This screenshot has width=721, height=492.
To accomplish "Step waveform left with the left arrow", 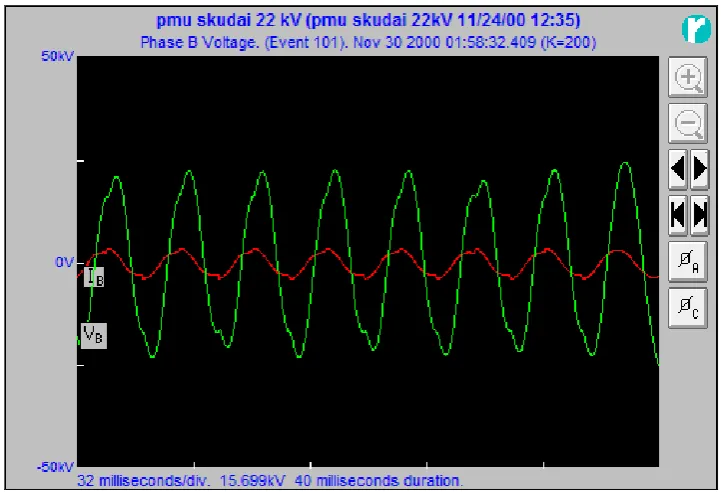I will pyautogui.click(x=678, y=169).
